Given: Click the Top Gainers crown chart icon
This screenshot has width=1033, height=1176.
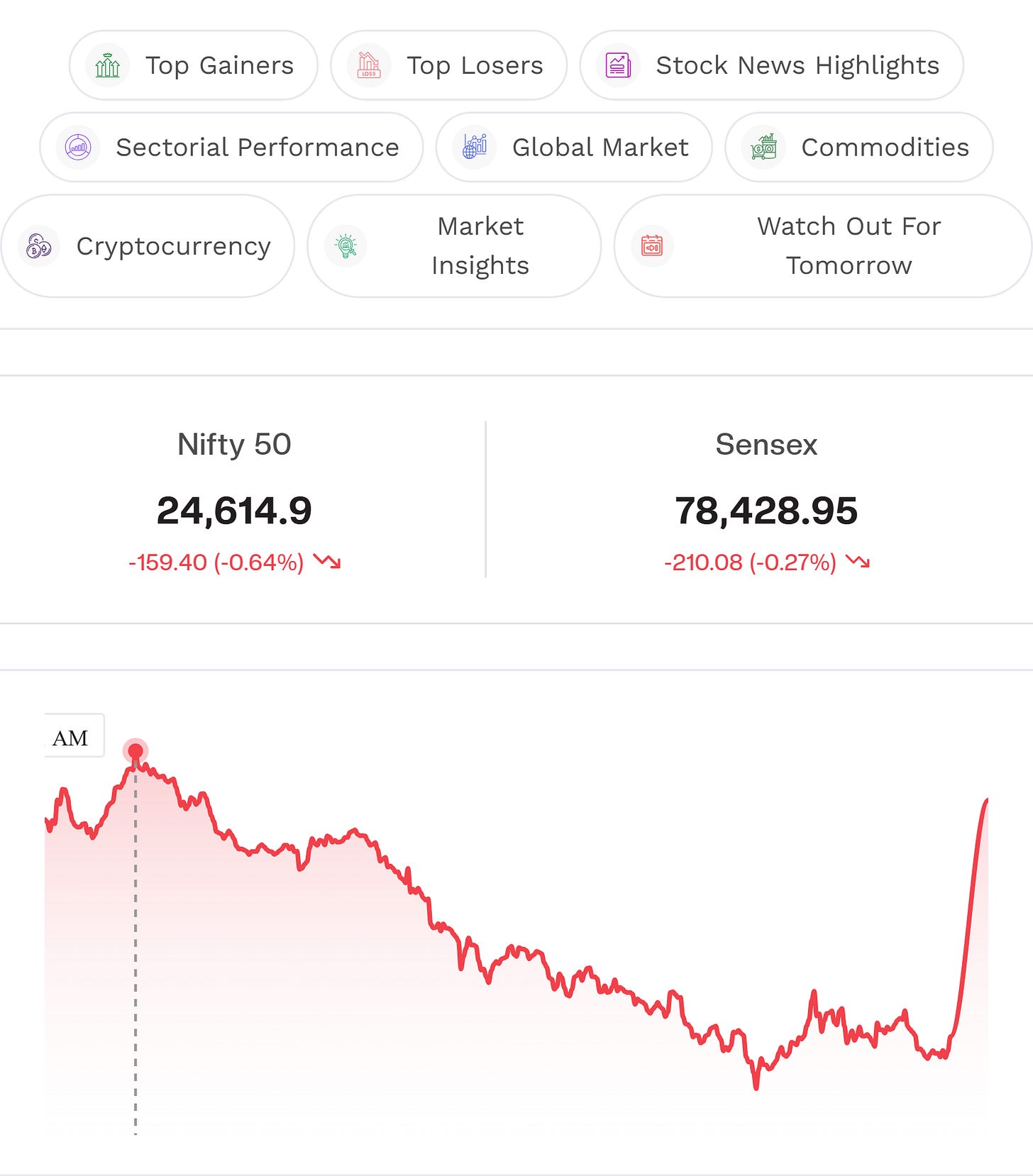Looking at the screenshot, I should pyautogui.click(x=108, y=65).
